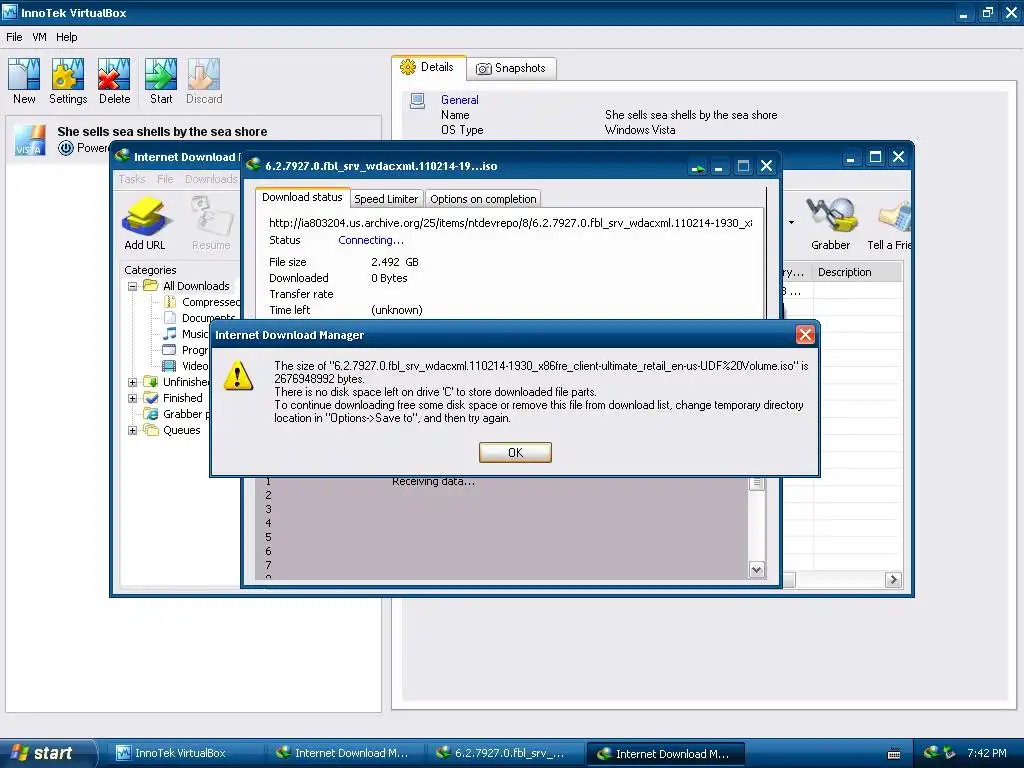1024x768 pixels.
Task: Click the IDM list scroll right arrow
Action: [893, 579]
